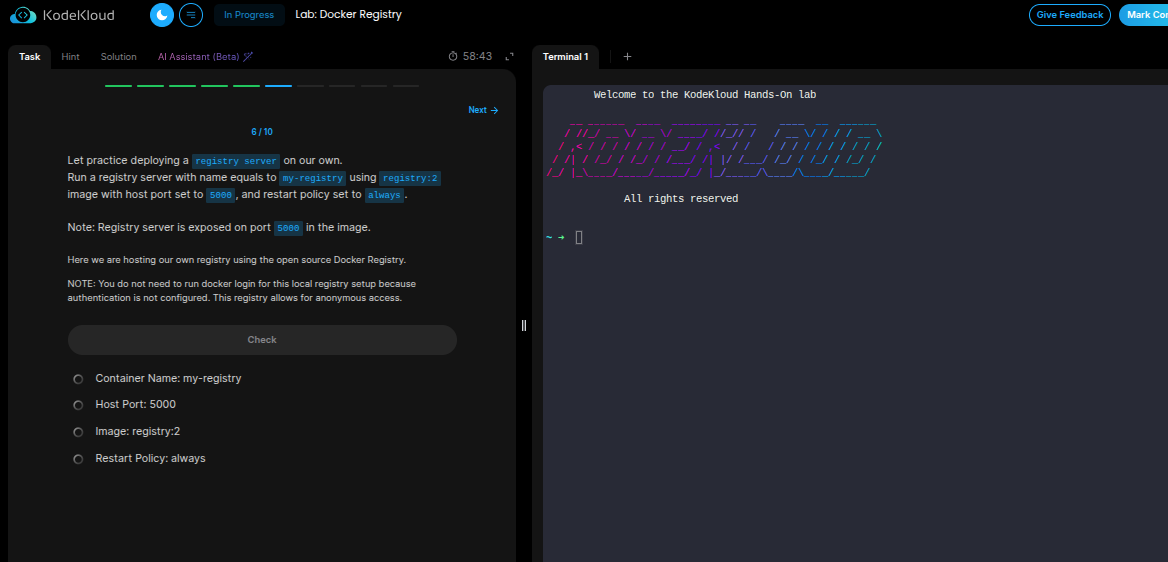Jump to last progress step segment
Screen dimensions: 1168x562
click(406, 86)
